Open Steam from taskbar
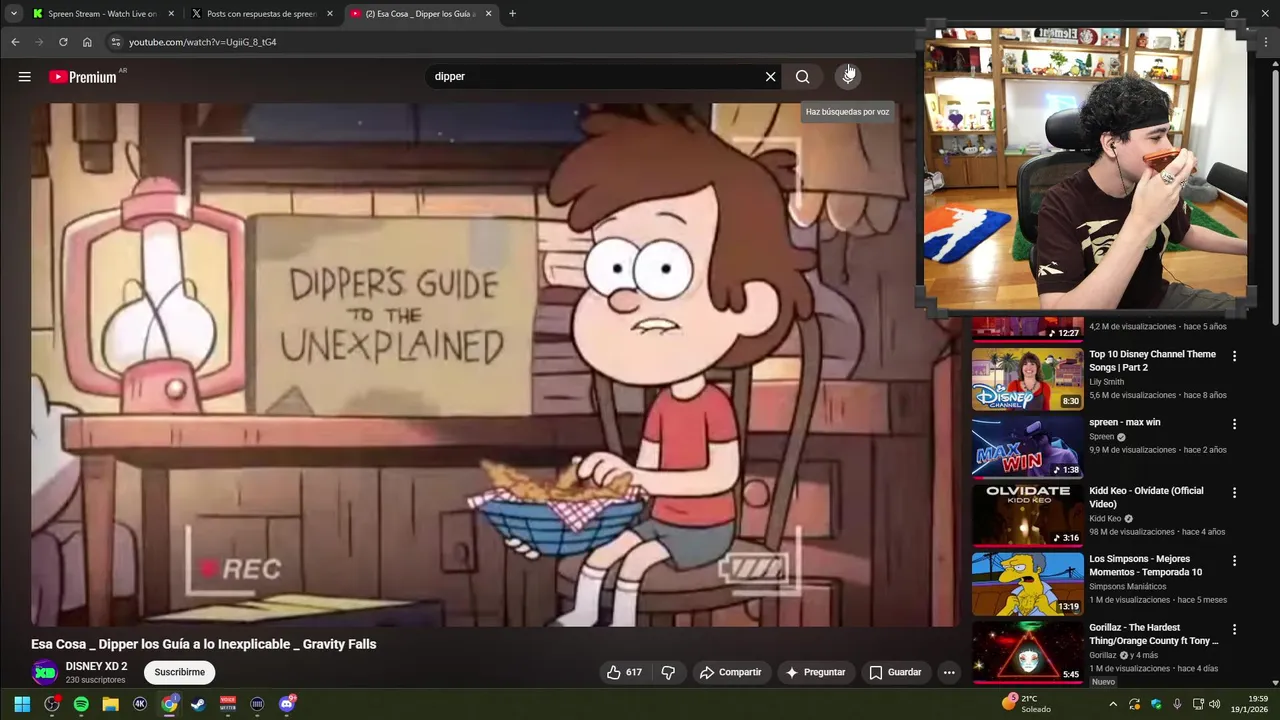The image size is (1280, 720). (198, 704)
